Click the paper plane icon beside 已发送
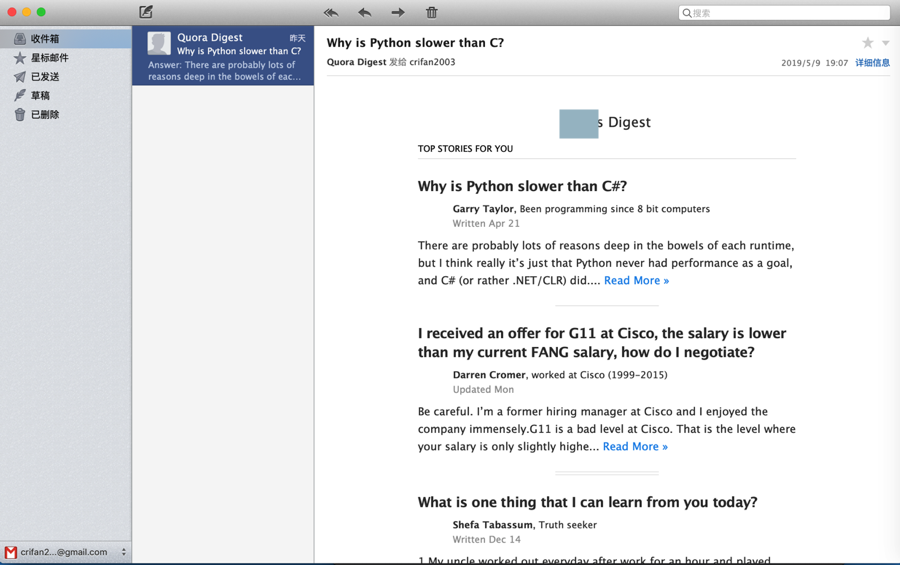The width and height of the screenshot is (900, 565). coord(20,76)
